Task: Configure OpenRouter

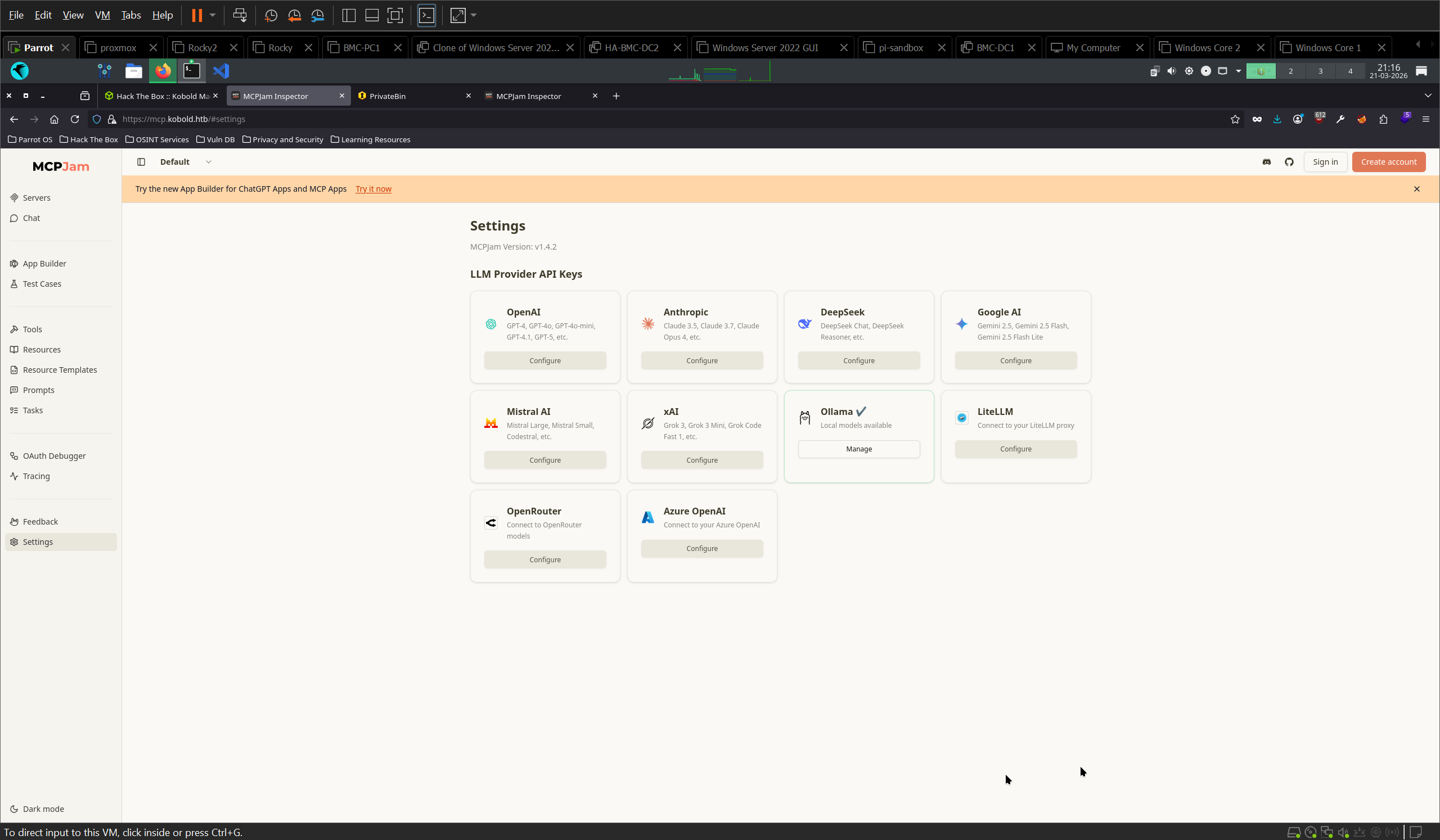Action: coord(544,559)
